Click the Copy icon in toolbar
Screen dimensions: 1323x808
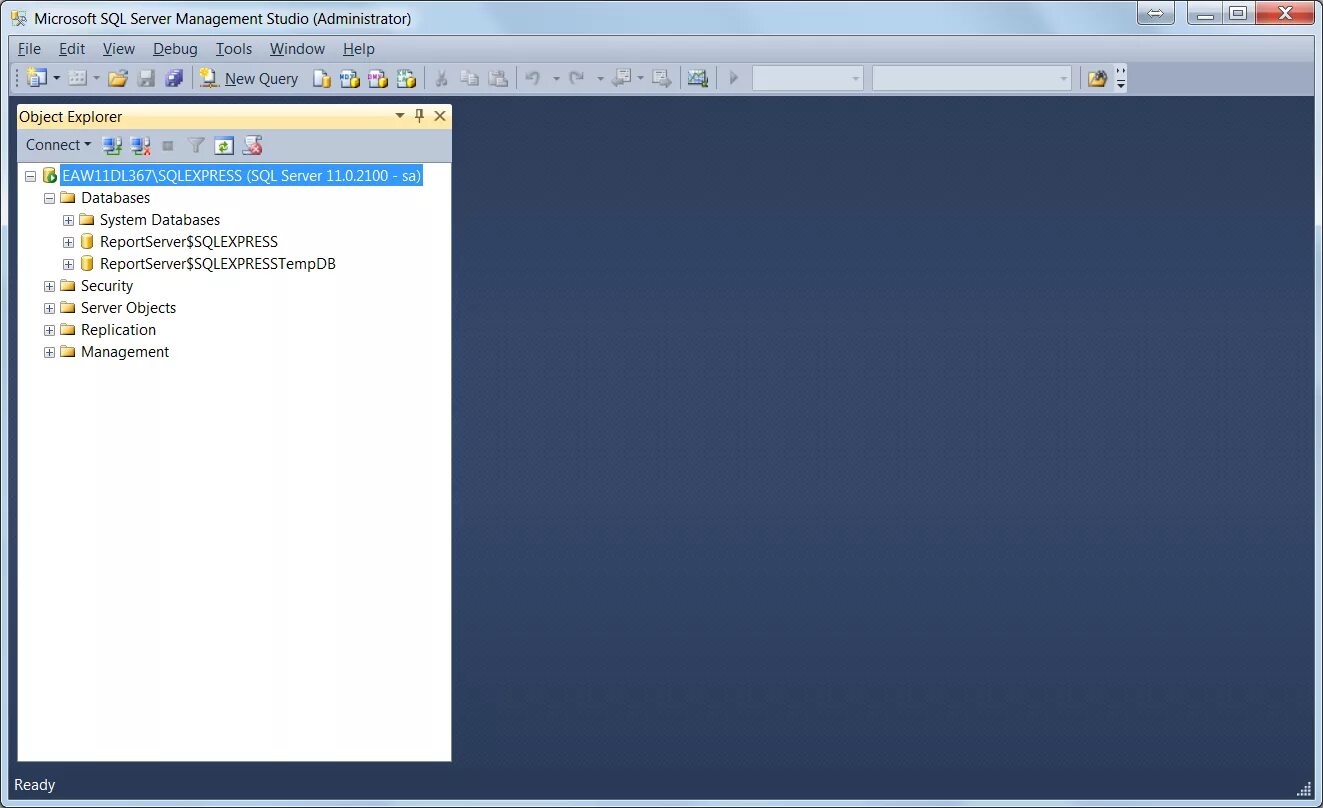click(469, 78)
